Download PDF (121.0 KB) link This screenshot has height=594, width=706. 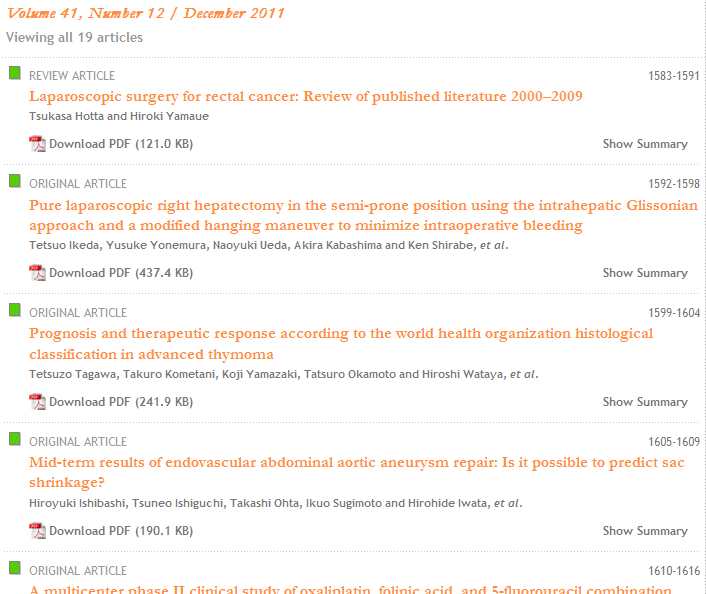121,144
